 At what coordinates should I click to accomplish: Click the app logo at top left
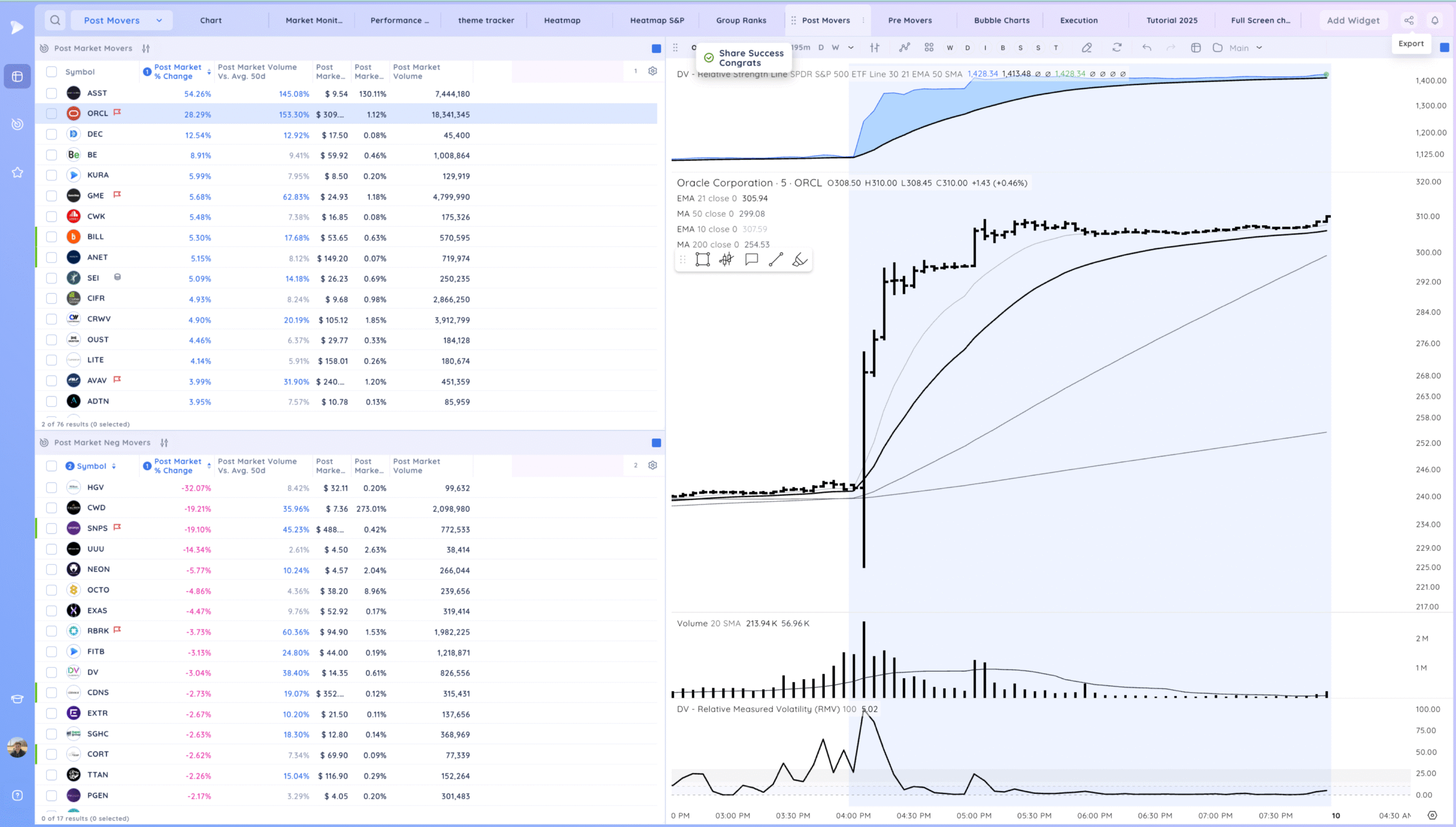(x=17, y=27)
